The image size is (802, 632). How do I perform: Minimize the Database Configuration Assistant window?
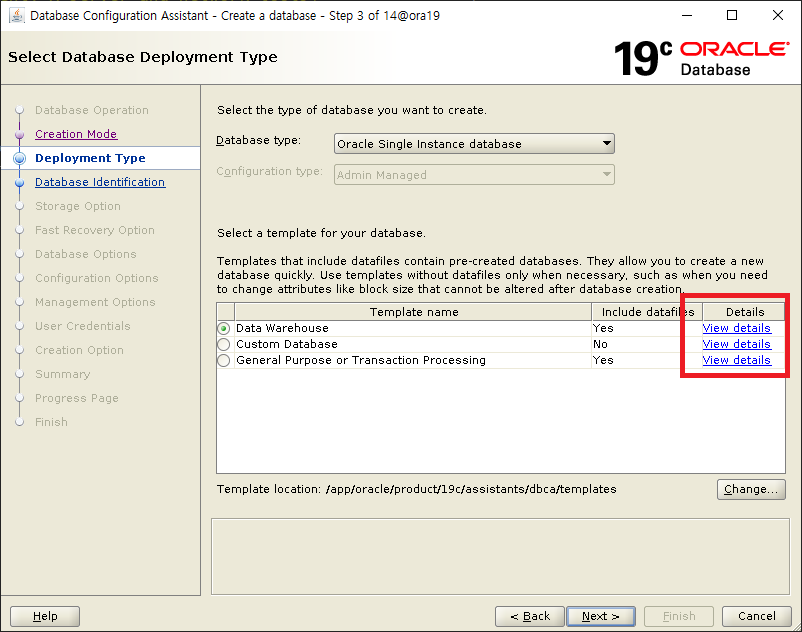(x=687, y=15)
